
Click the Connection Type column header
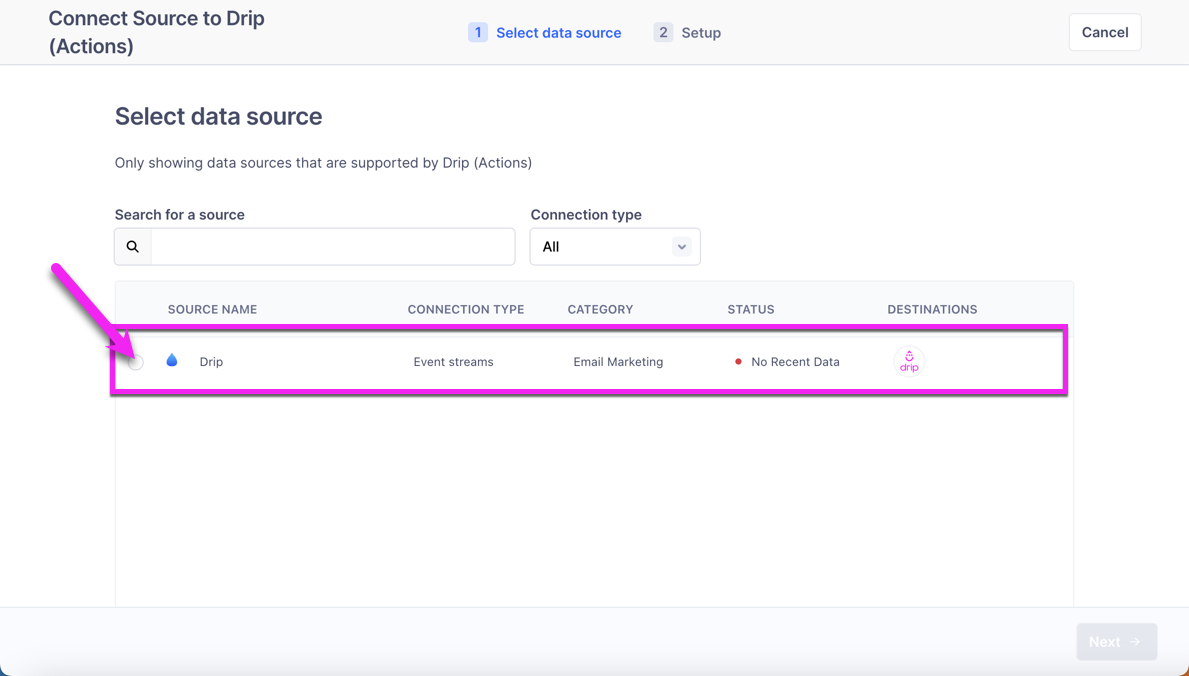pos(466,310)
